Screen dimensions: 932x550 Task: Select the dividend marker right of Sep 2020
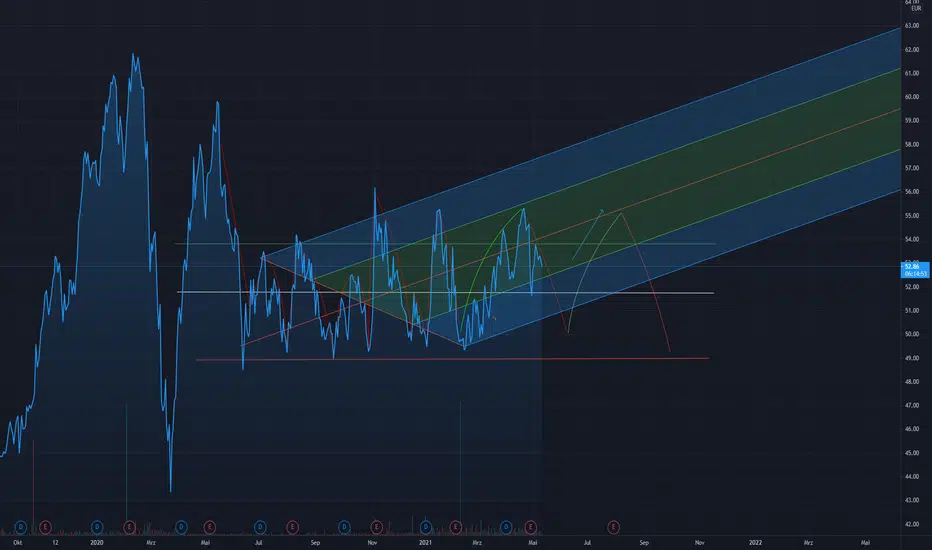click(344, 527)
